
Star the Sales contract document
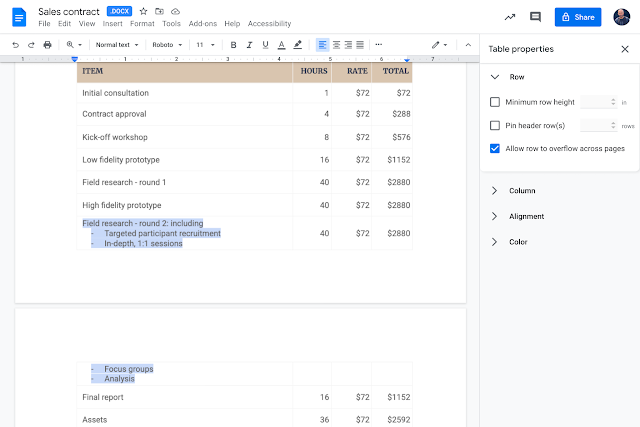coord(143,11)
